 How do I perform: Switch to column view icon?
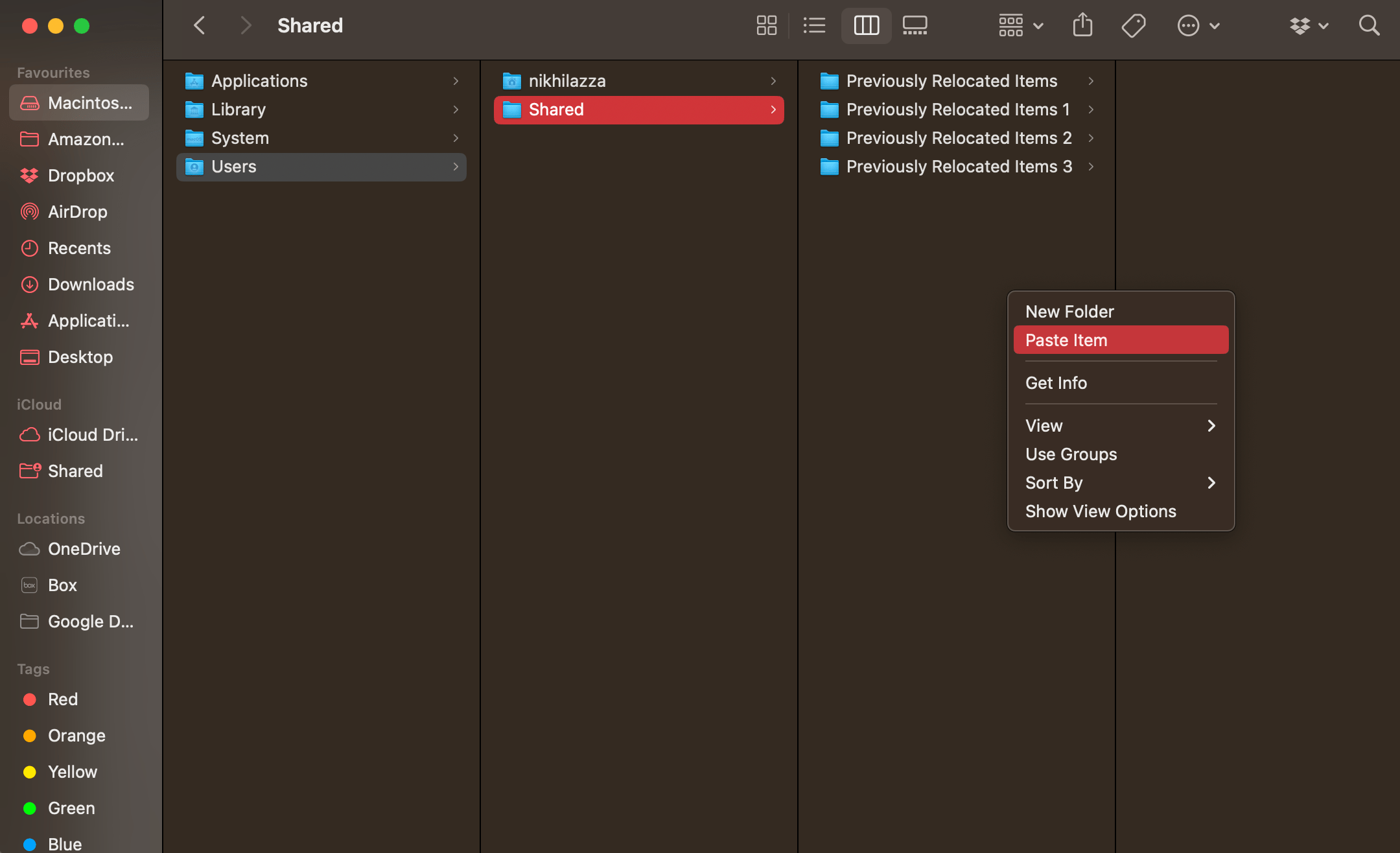pos(865,25)
